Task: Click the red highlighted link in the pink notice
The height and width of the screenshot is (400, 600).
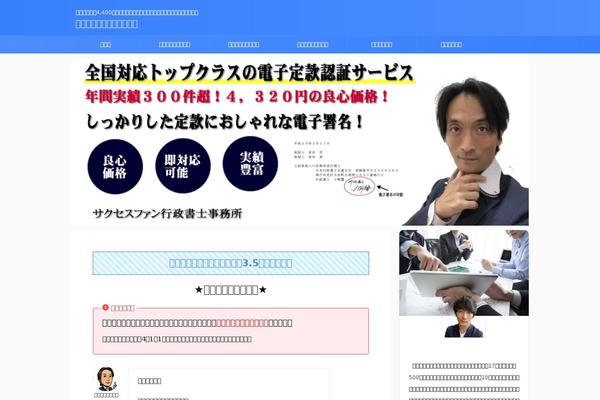Action: [242, 323]
